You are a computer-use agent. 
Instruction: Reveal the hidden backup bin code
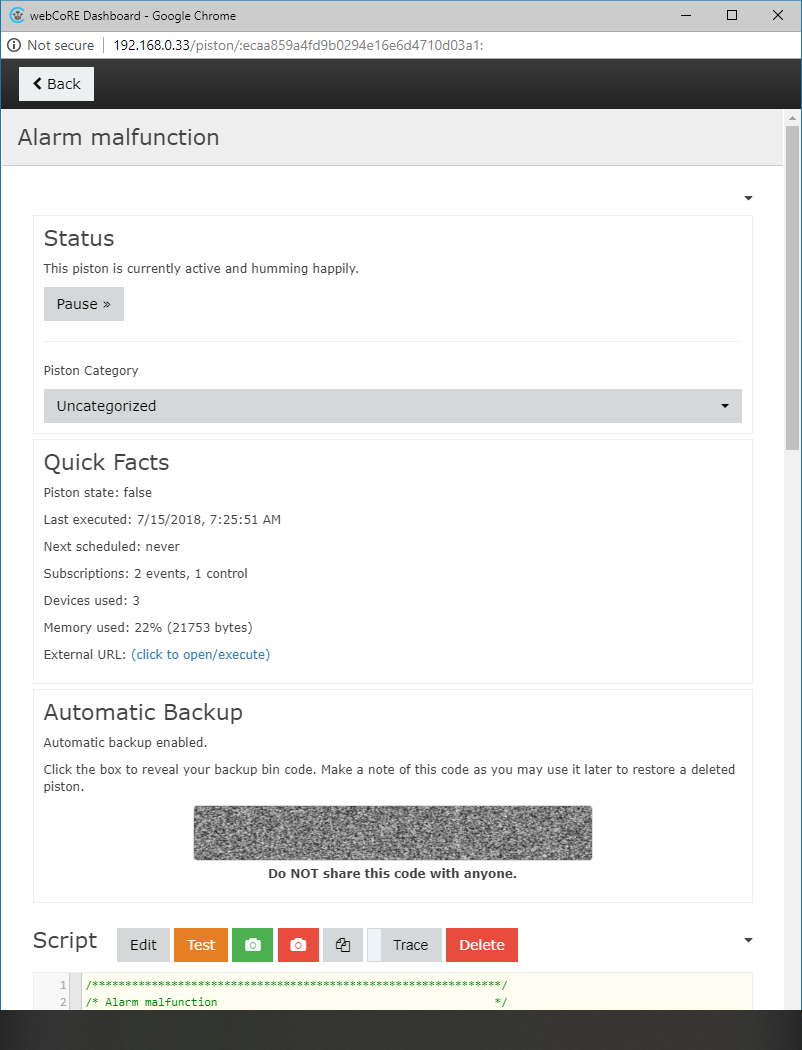(x=392, y=832)
